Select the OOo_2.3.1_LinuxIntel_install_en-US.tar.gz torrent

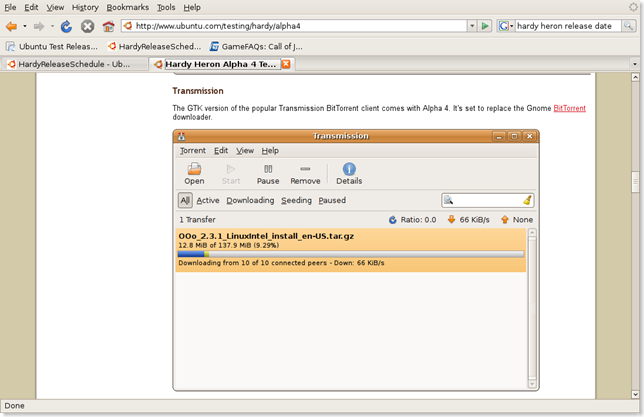(351, 249)
